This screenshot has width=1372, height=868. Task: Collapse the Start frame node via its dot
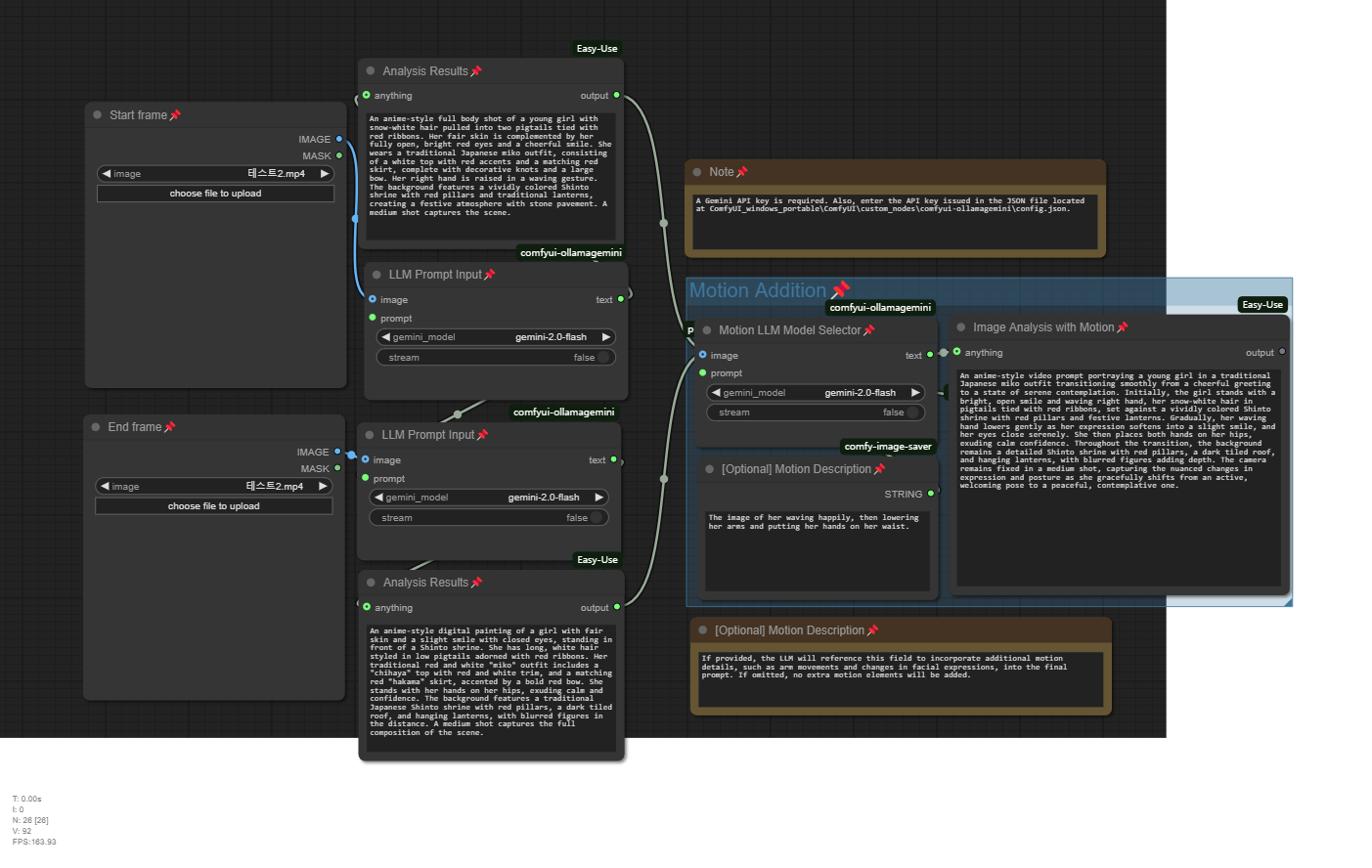click(98, 115)
